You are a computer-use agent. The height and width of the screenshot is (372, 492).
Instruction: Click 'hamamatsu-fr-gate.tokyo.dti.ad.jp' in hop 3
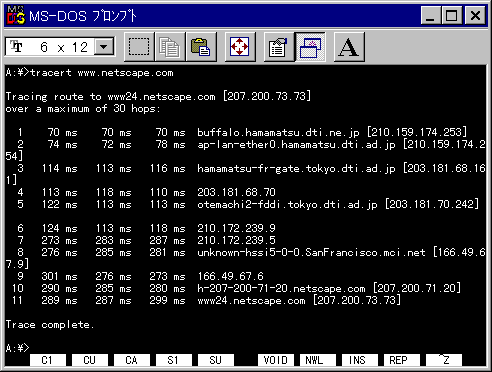(296, 169)
